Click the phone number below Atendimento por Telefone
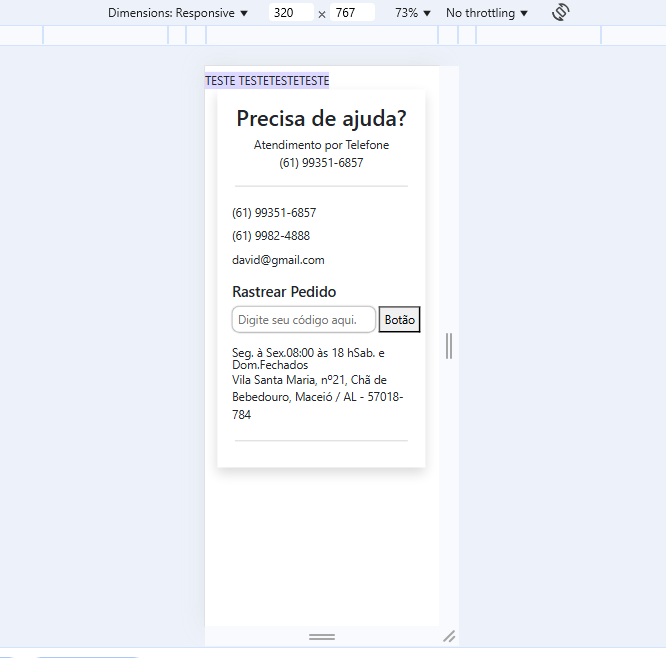The image size is (666, 658). 321,163
